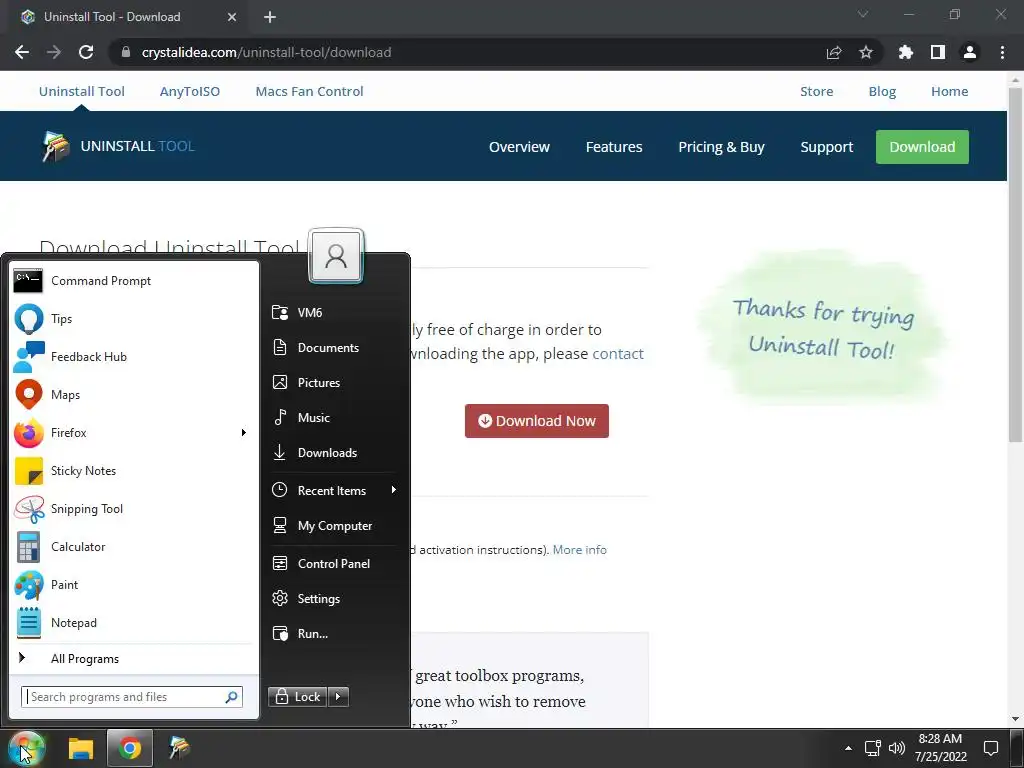Viewport: 1024px width, 768px height.
Task: Open Chrome profile icon
Action: point(970,52)
